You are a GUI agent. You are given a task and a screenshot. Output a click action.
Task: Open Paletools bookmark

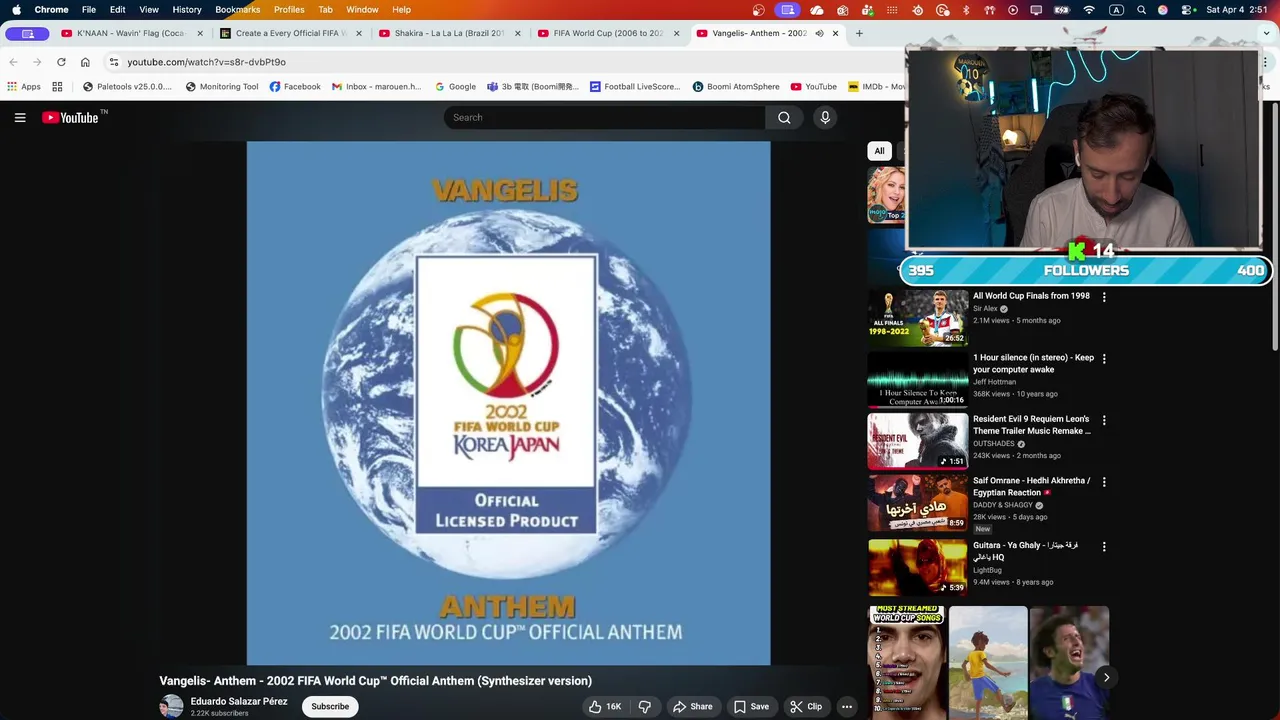(x=127, y=87)
